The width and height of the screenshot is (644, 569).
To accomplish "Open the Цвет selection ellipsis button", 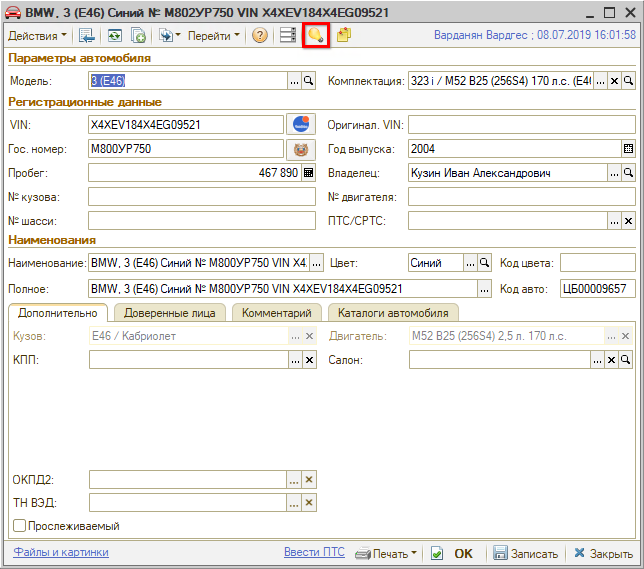I will (x=469, y=263).
